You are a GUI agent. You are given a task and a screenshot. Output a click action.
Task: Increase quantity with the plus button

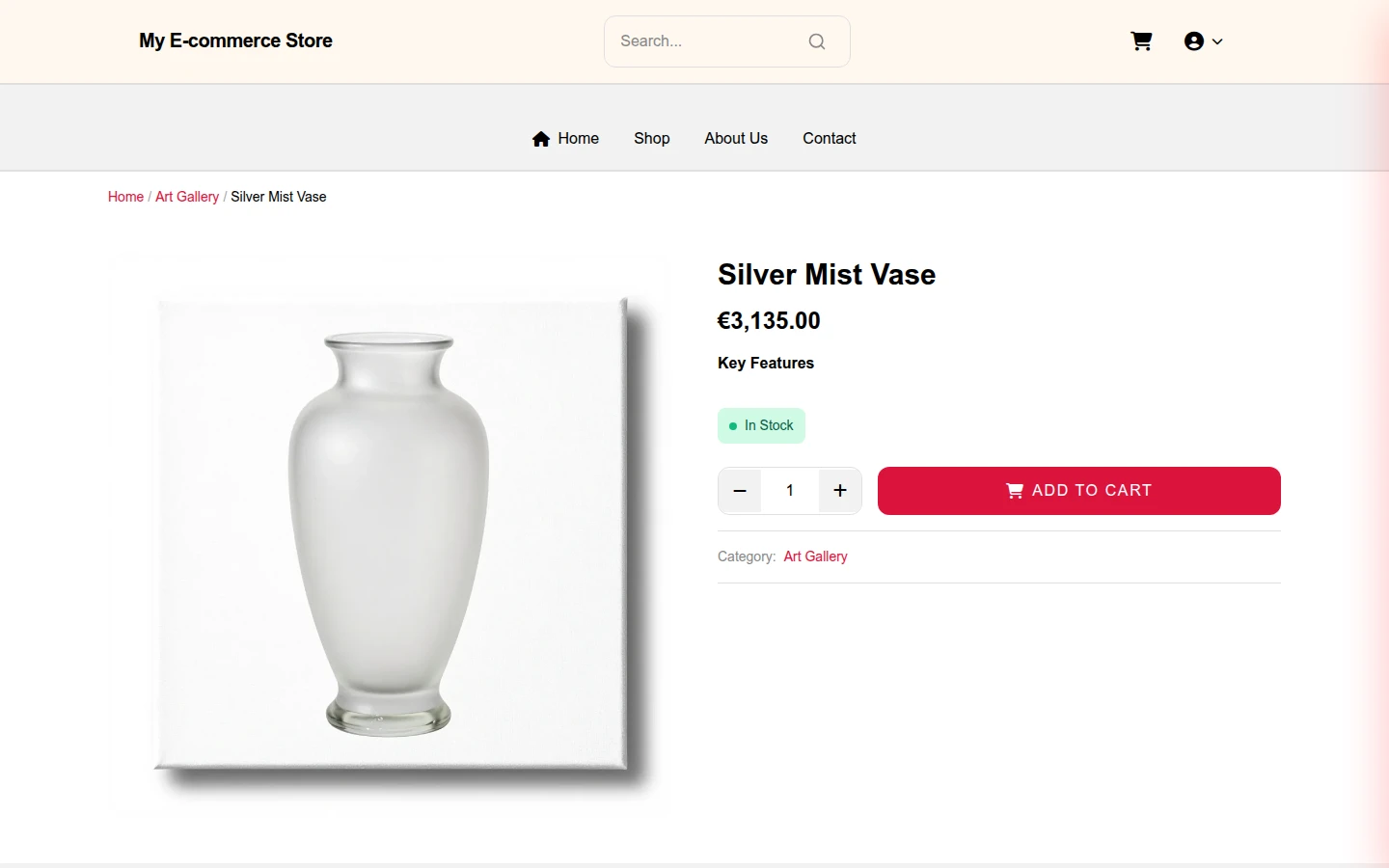click(840, 491)
